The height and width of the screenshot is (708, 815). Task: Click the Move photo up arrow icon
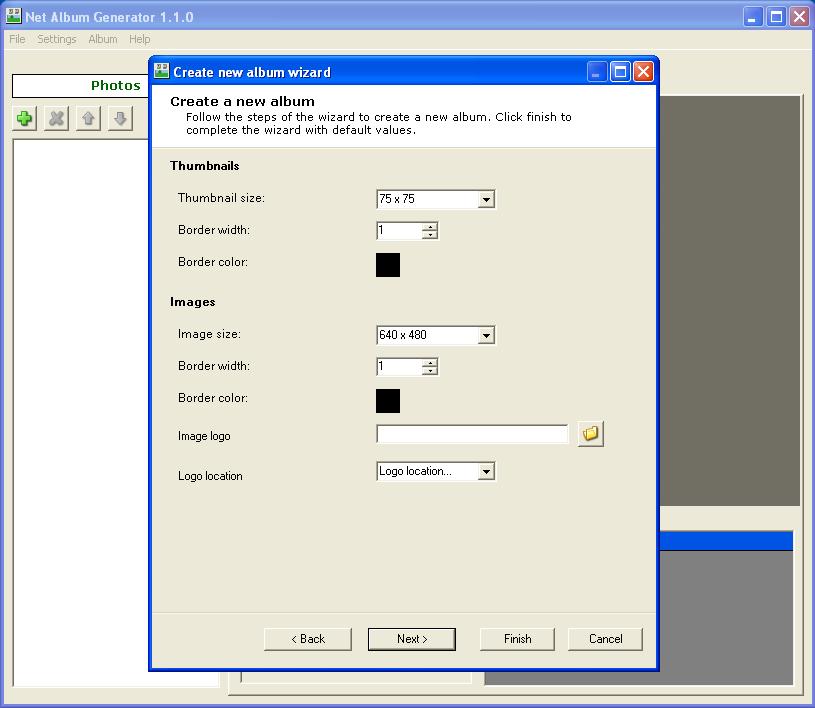[88, 119]
